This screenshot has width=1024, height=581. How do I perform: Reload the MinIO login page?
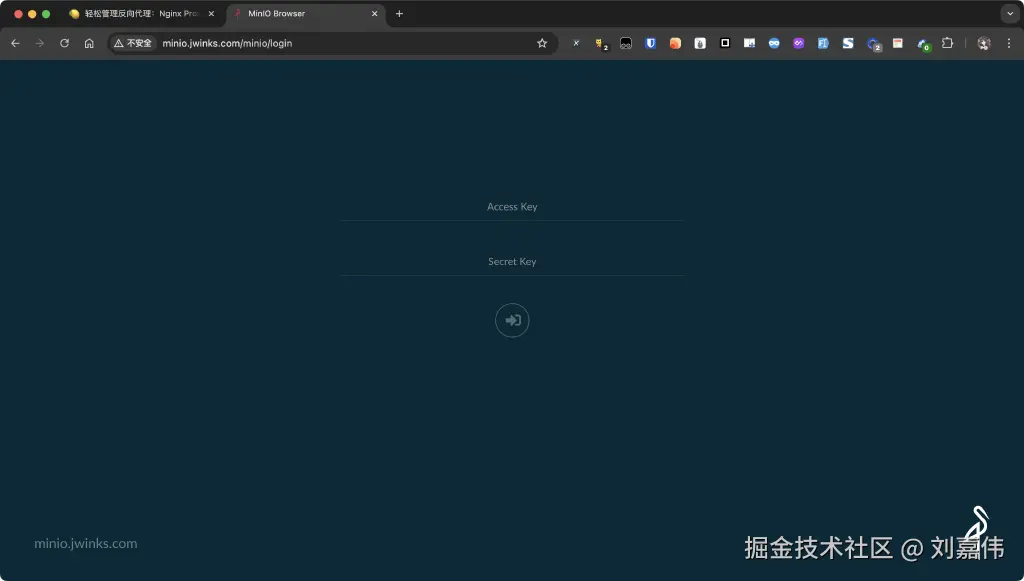[x=65, y=43]
